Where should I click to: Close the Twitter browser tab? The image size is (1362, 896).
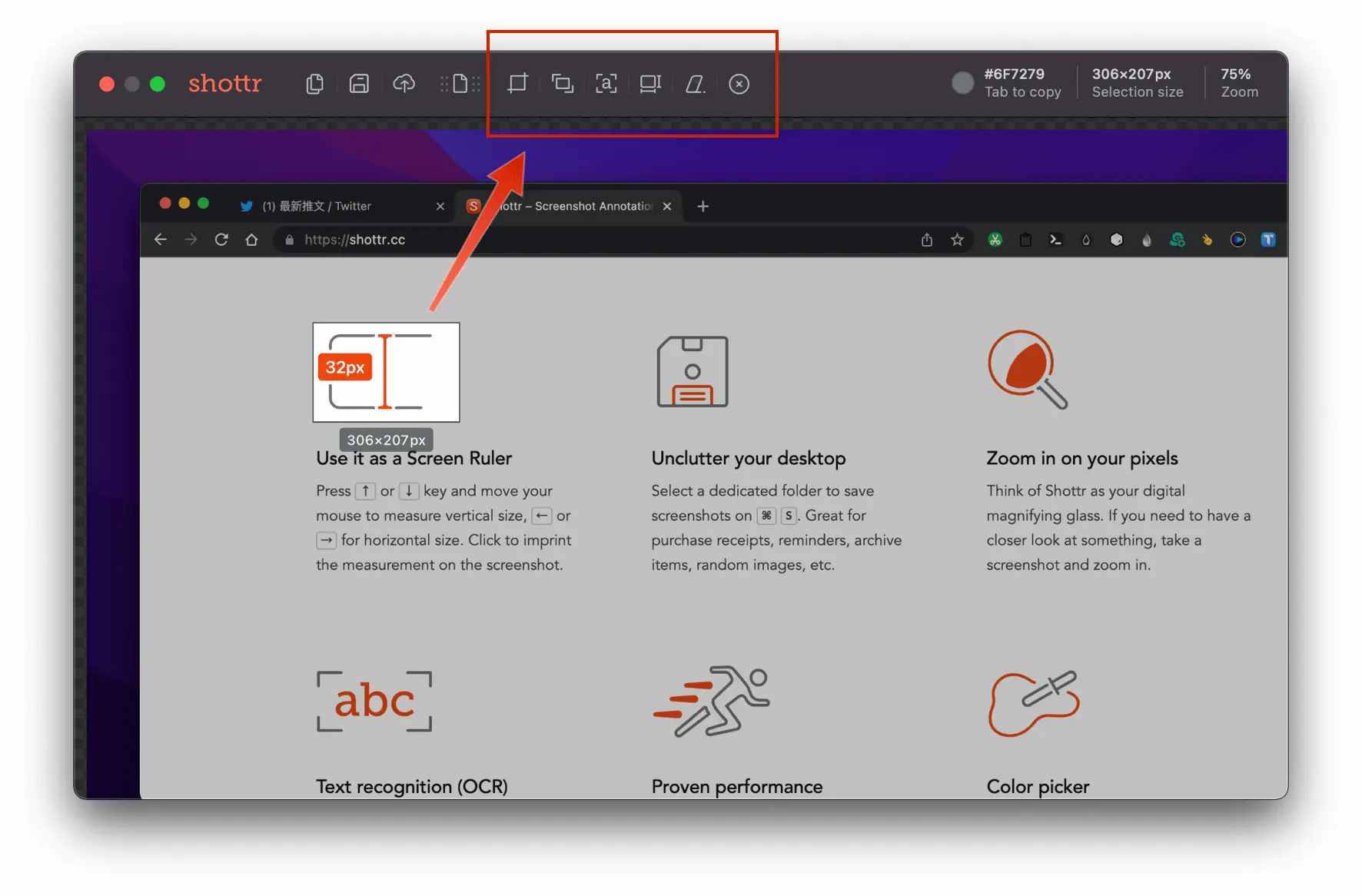[440, 206]
